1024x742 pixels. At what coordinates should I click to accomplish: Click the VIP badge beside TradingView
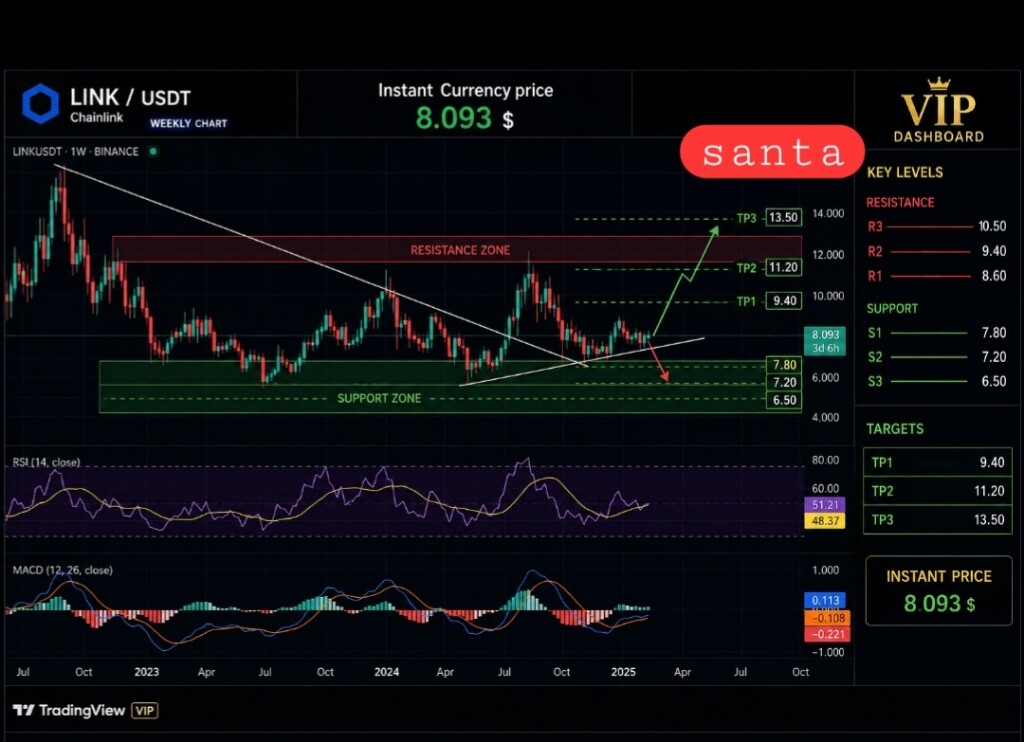[145, 711]
